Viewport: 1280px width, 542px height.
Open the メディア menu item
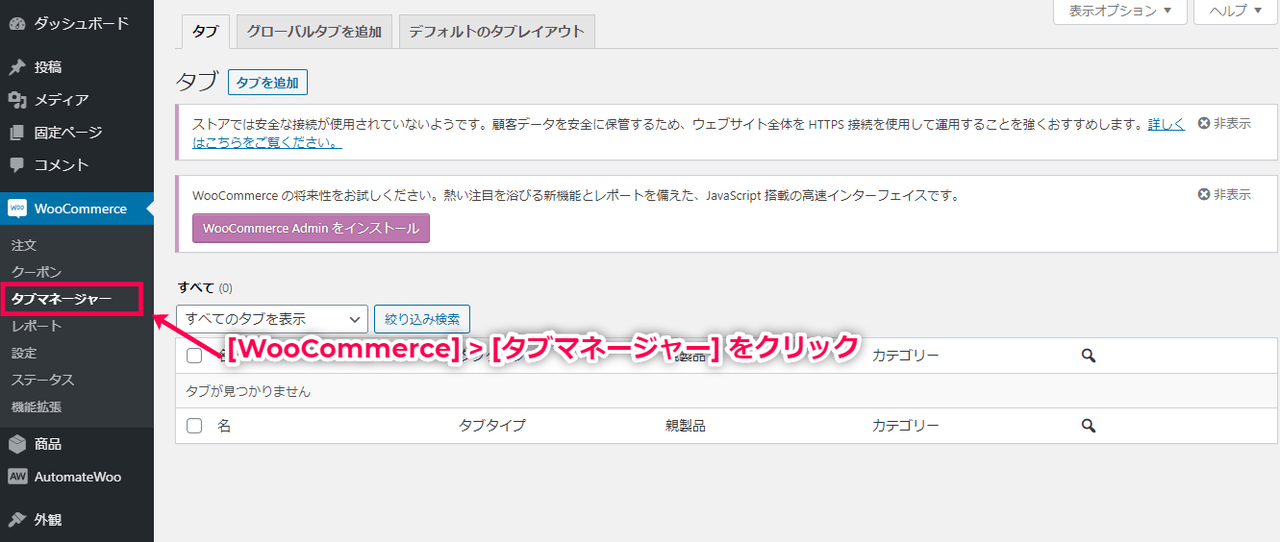[x=77, y=100]
